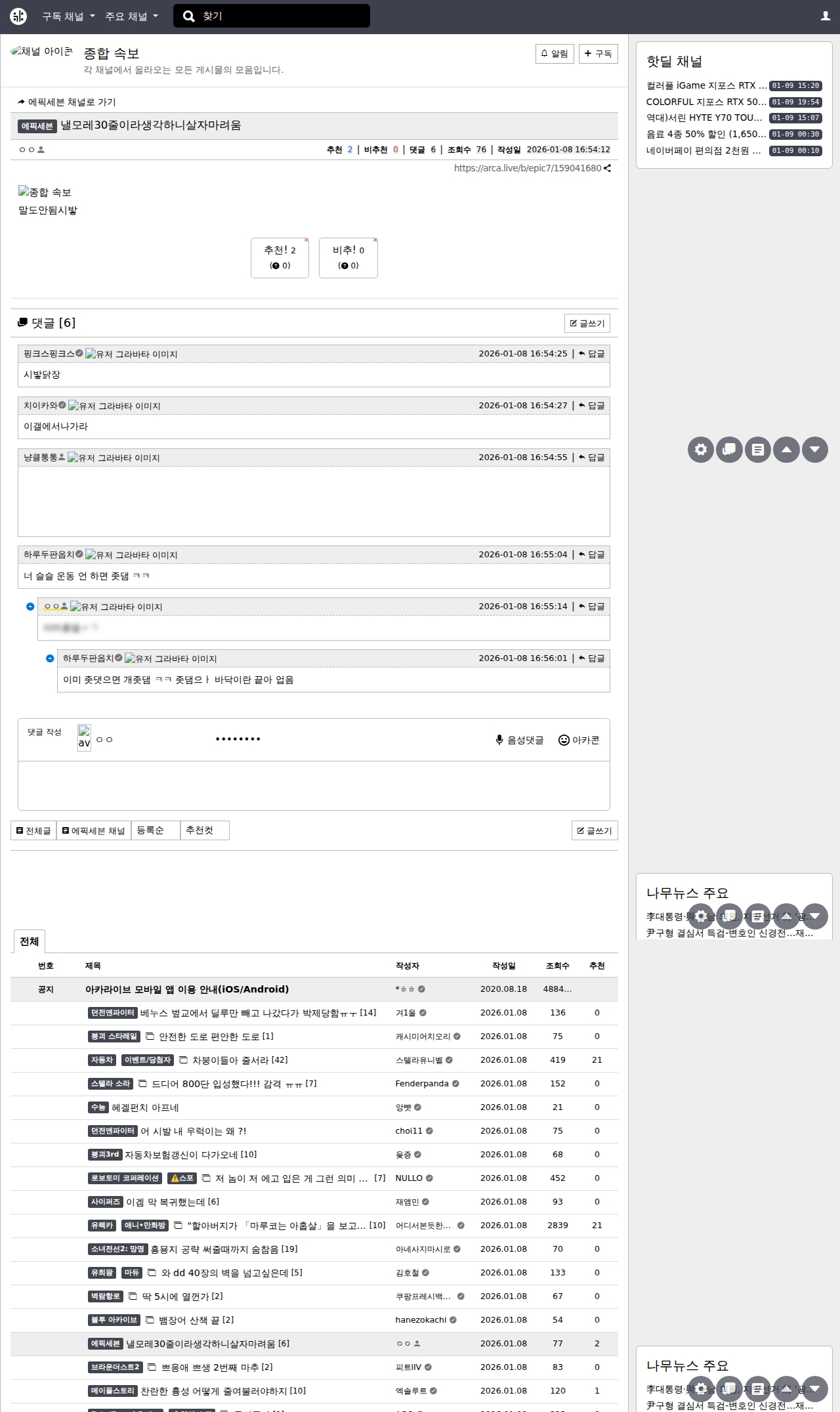Click into the comment text area
840x1412 pixels.
coord(314,785)
